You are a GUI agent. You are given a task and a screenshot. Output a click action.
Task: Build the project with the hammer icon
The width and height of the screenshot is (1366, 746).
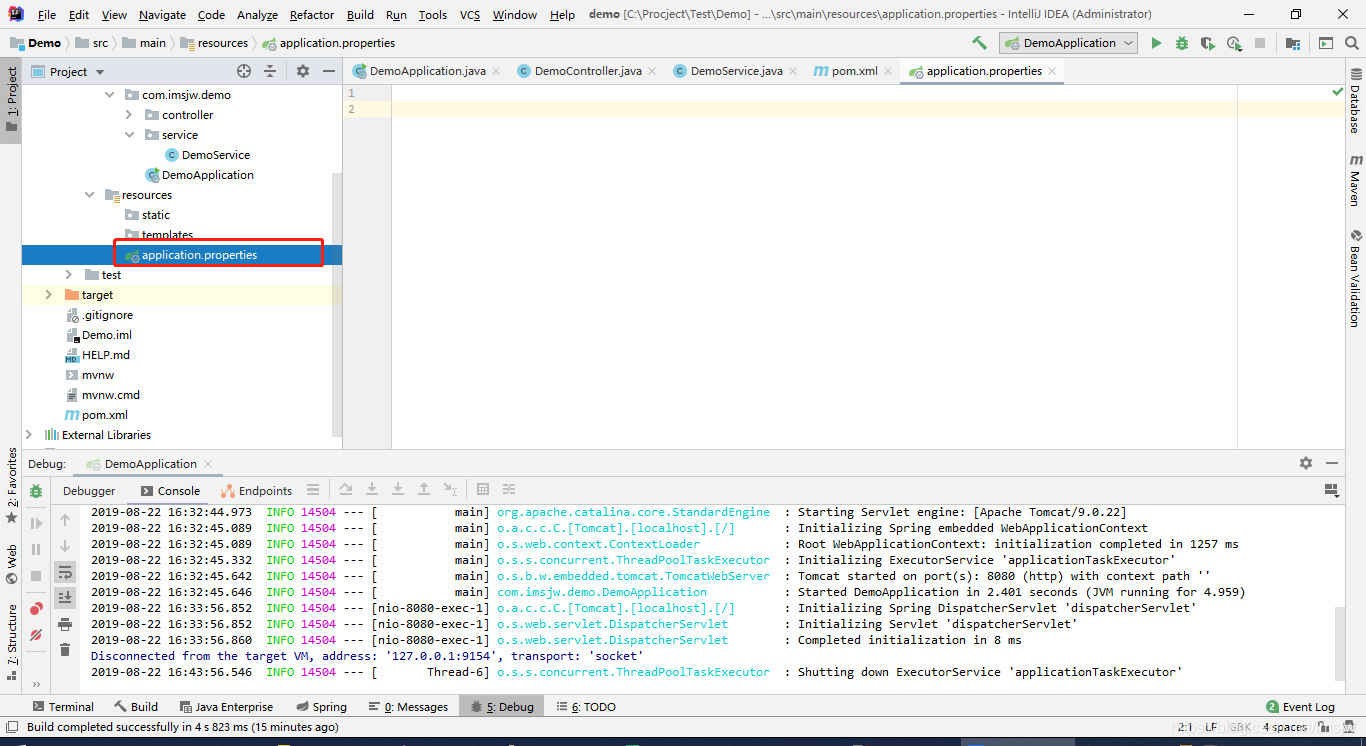[x=979, y=43]
